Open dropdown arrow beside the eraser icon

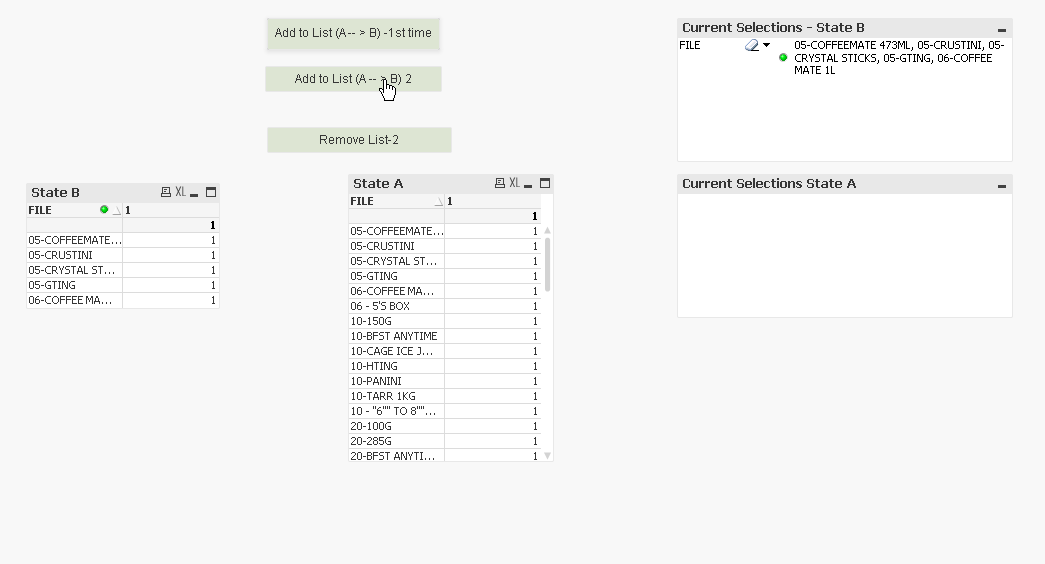click(766, 45)
